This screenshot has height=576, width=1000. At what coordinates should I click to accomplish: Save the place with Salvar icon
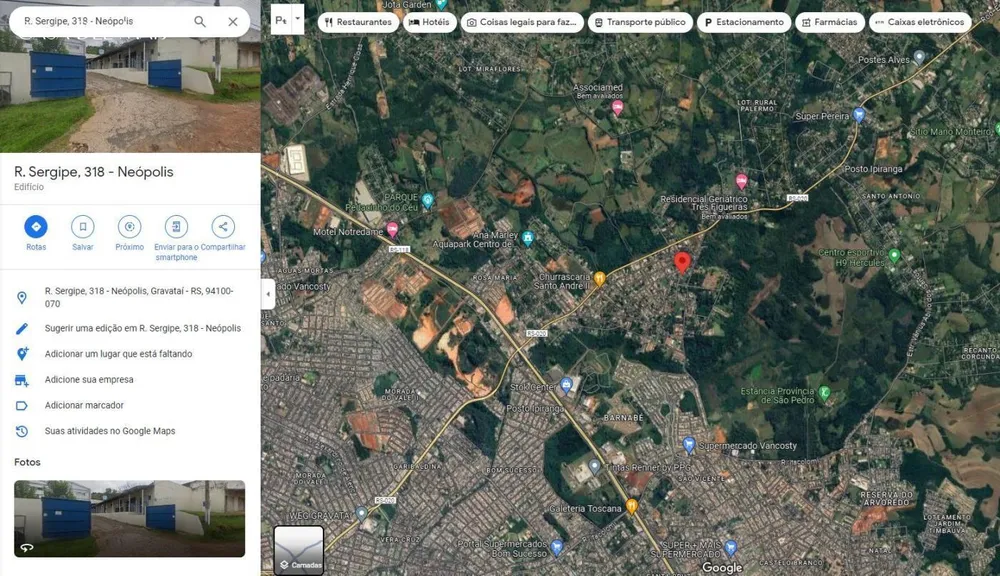pyautogui.click(x=82, y=226)
